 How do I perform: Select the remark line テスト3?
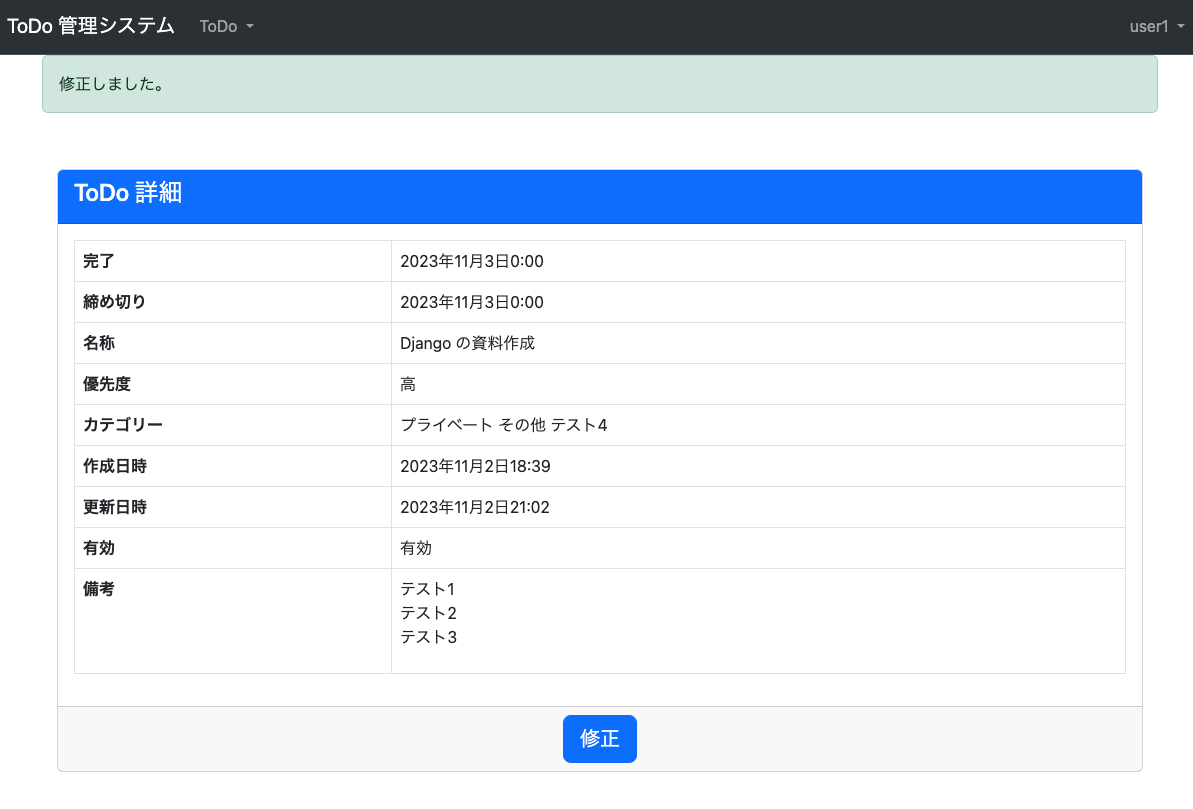[428, 637]
